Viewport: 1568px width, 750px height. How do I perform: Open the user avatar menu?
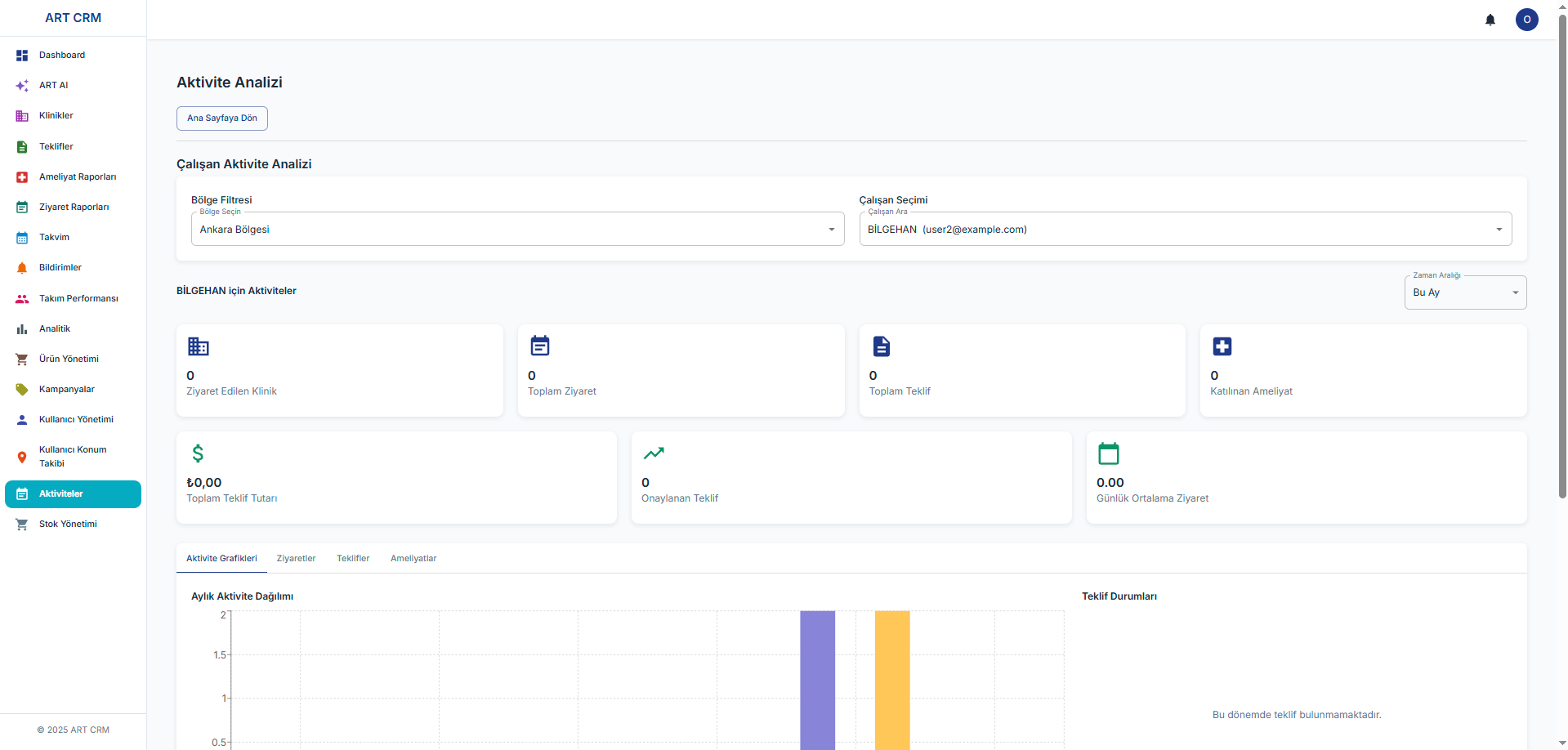(x=1526, y=20)
